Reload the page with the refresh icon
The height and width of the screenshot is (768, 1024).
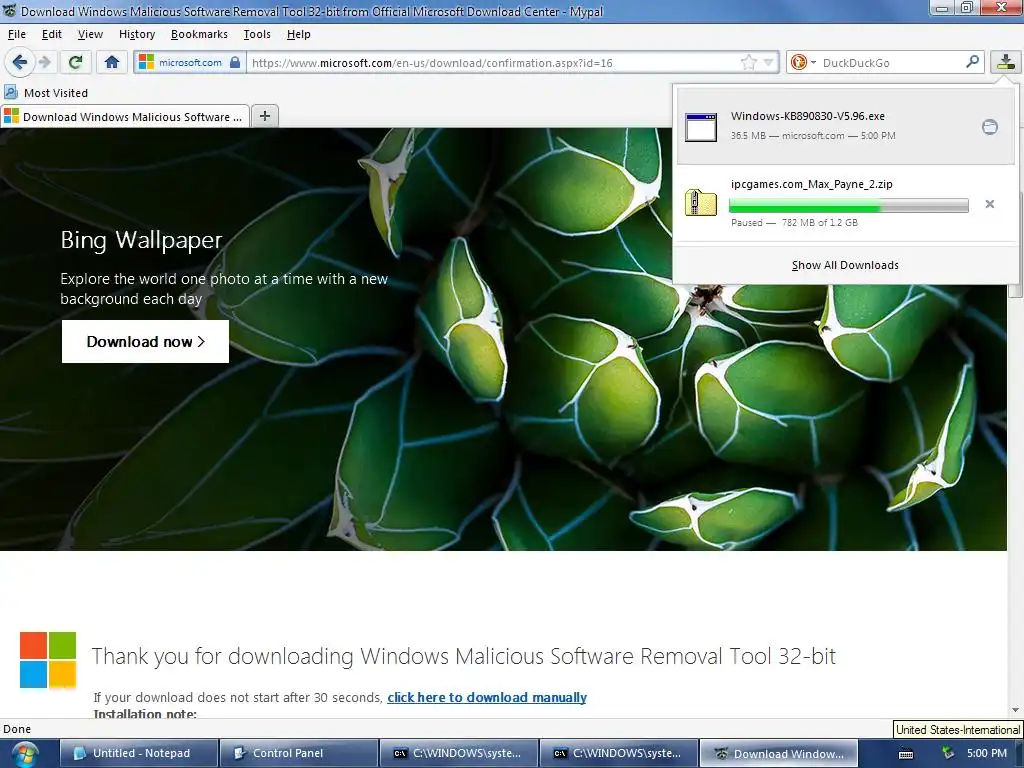pyautogui.click(x=76, y=63)
